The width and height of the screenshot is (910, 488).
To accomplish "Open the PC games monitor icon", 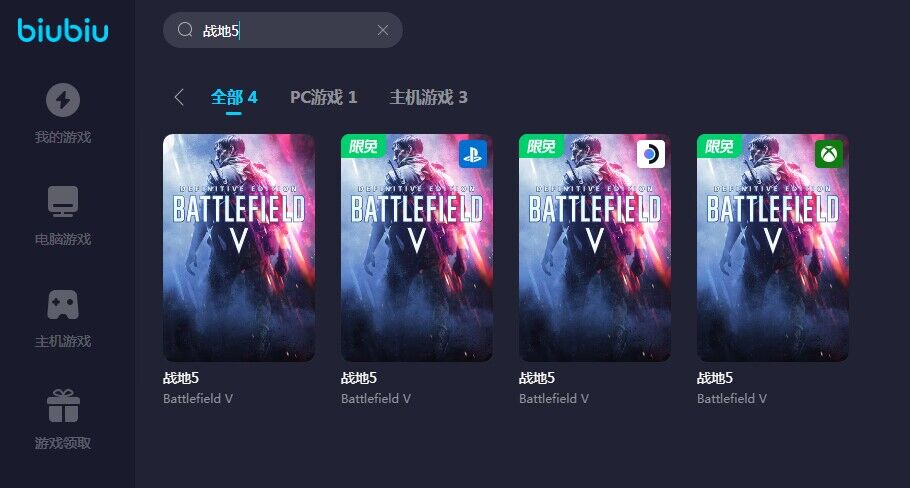I will [x=63, y=201].
